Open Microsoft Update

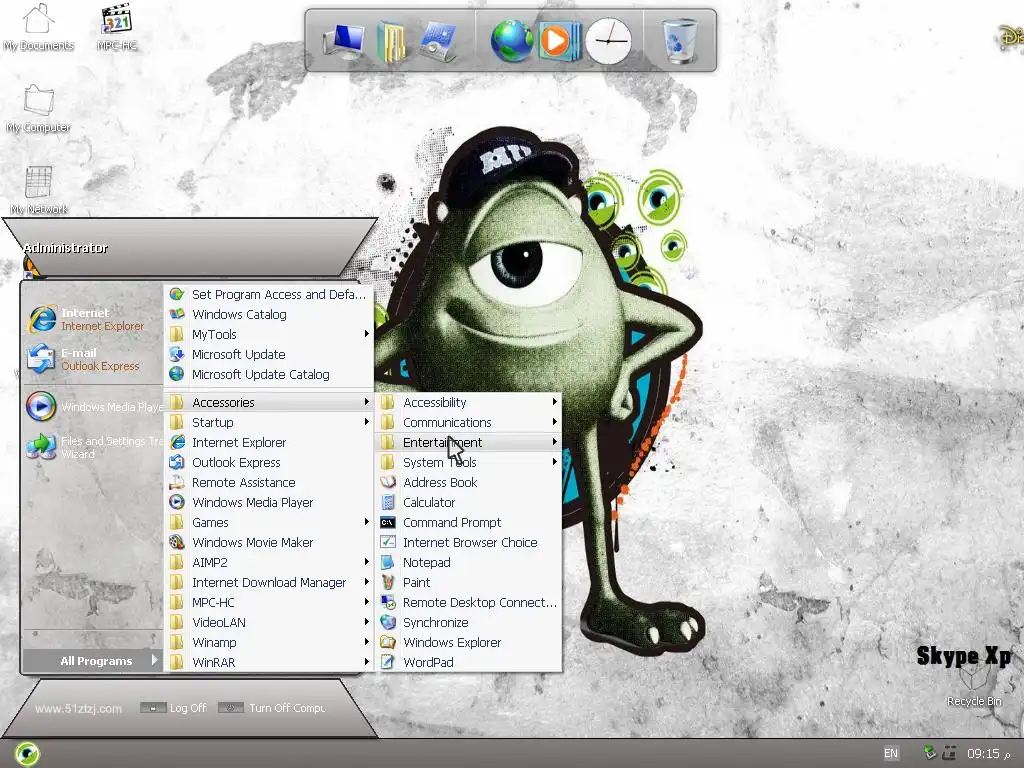coord(269,354)
